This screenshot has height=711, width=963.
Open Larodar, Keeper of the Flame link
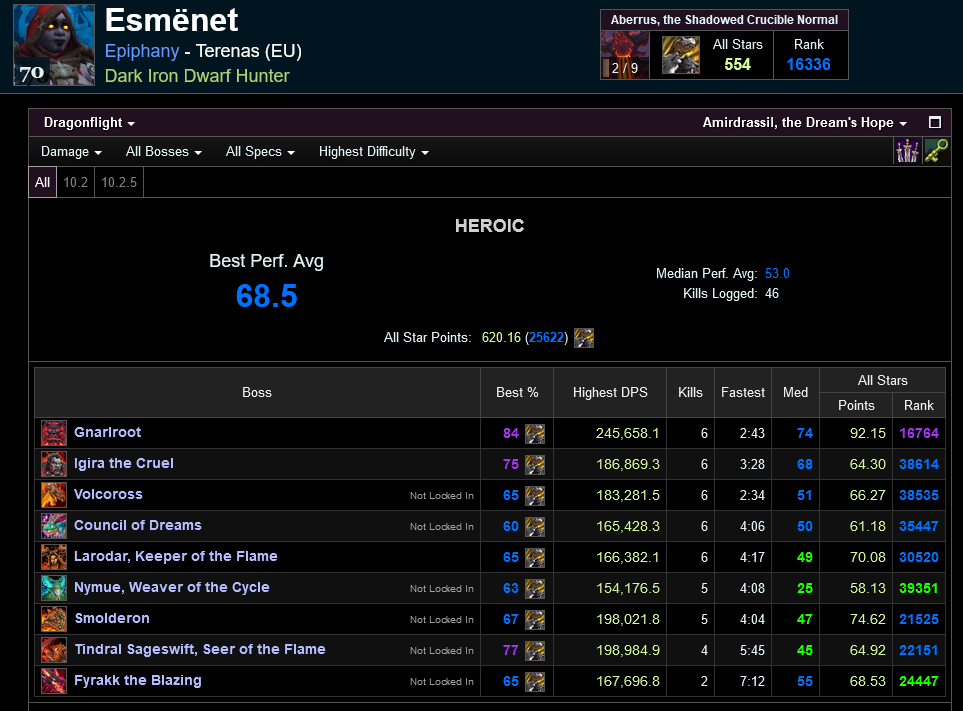176,556
